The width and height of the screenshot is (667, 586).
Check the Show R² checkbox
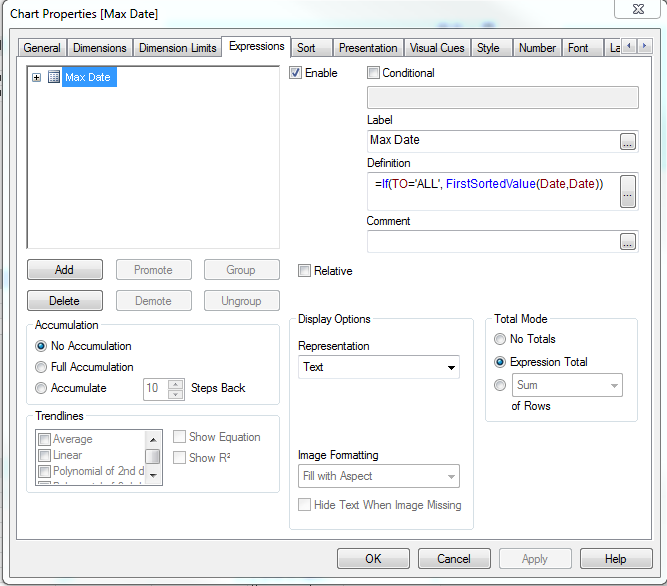[179, 458]
